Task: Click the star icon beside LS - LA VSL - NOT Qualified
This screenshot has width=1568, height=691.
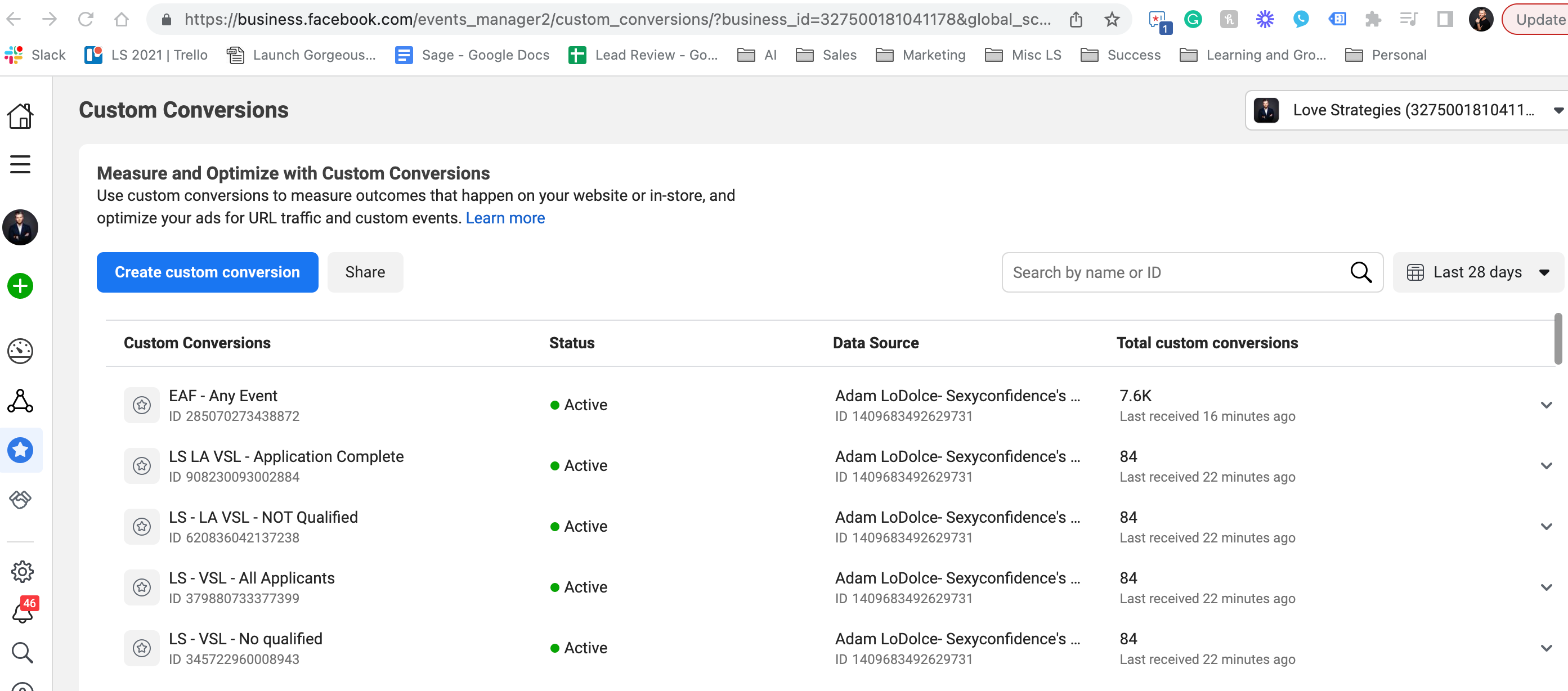Action: pyautogui.click(x=142, y=526)
